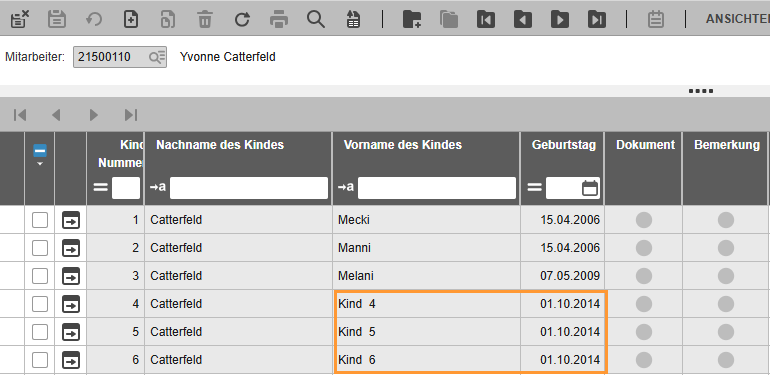Open the Geburtstag calendar picker icon
The height and width of the screenshot is (375, 770).
click(590, 188)
